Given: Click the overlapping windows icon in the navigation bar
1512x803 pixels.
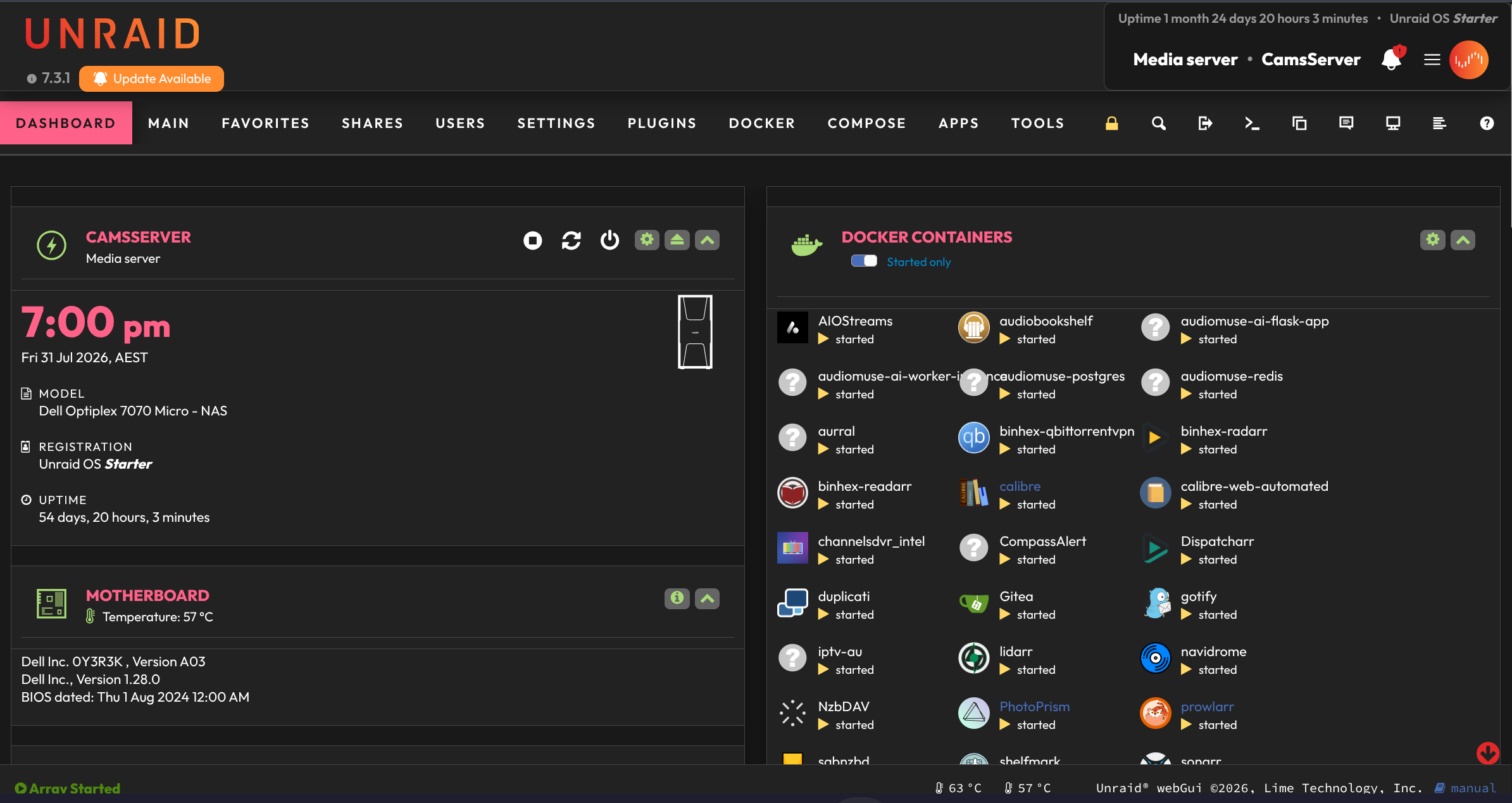Looking at the screenshot, I should pyautogui.click(x=1299, y=123).
